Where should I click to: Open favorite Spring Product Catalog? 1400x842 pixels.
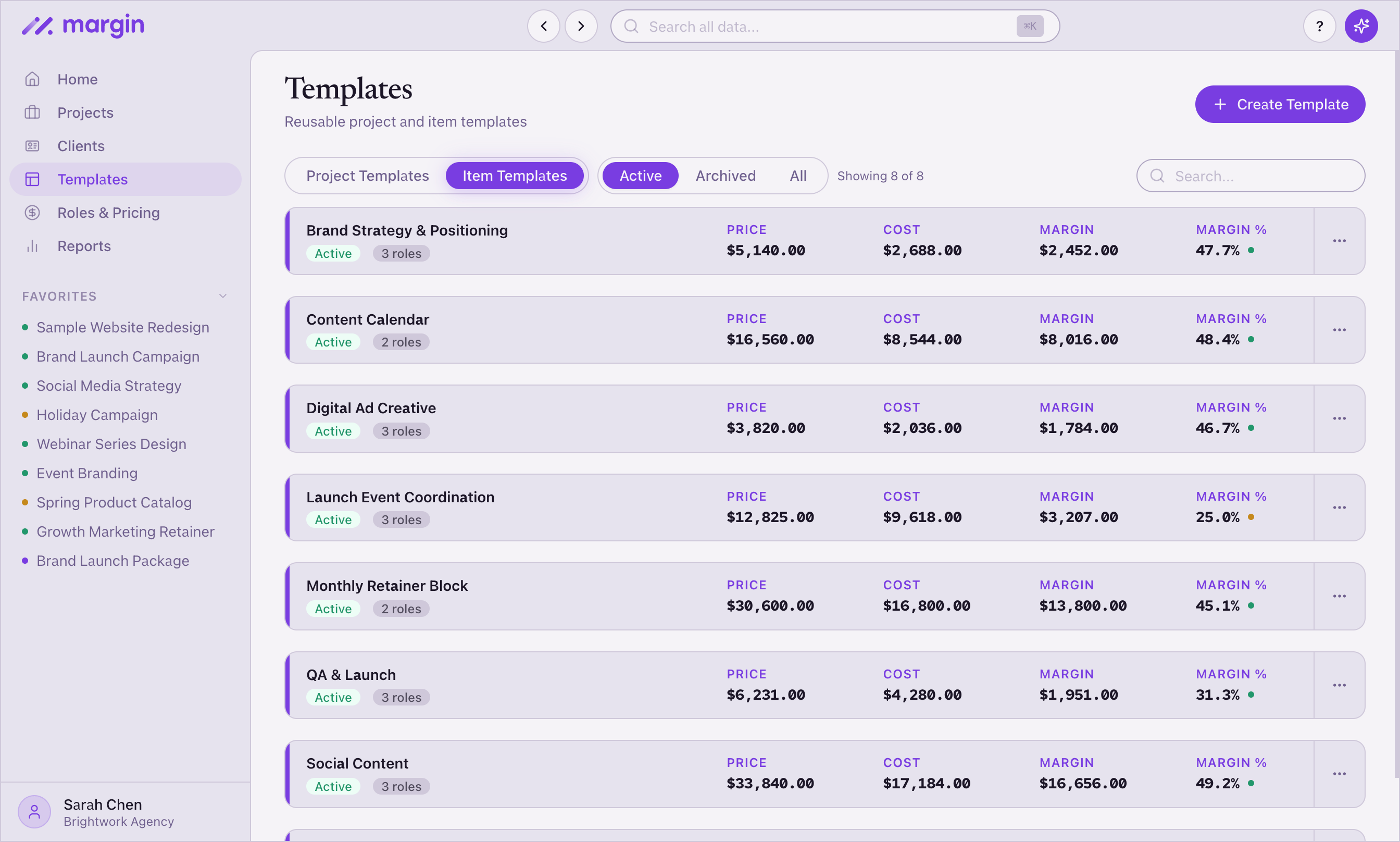[114, 502]
